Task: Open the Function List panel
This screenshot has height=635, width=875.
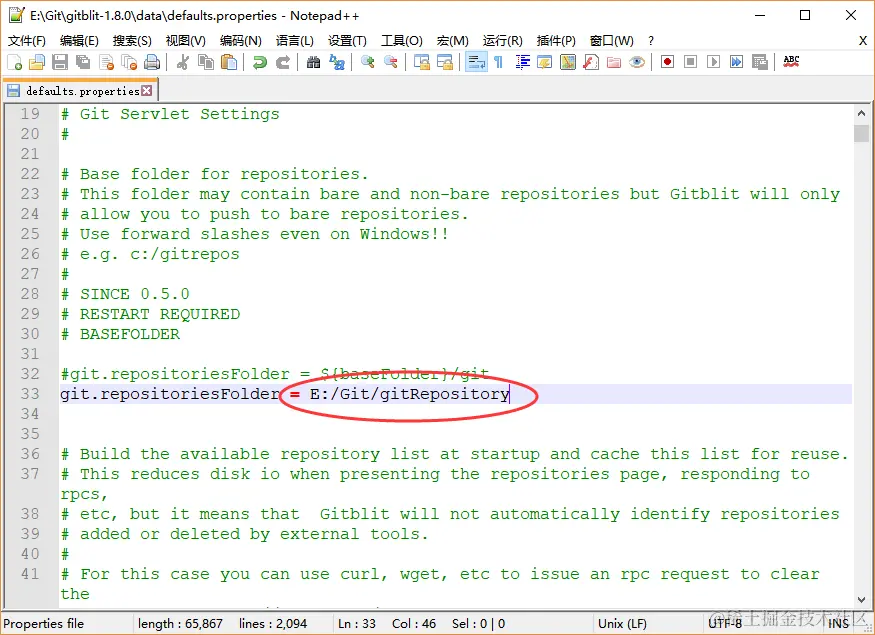Action: (x=591, y=62)
